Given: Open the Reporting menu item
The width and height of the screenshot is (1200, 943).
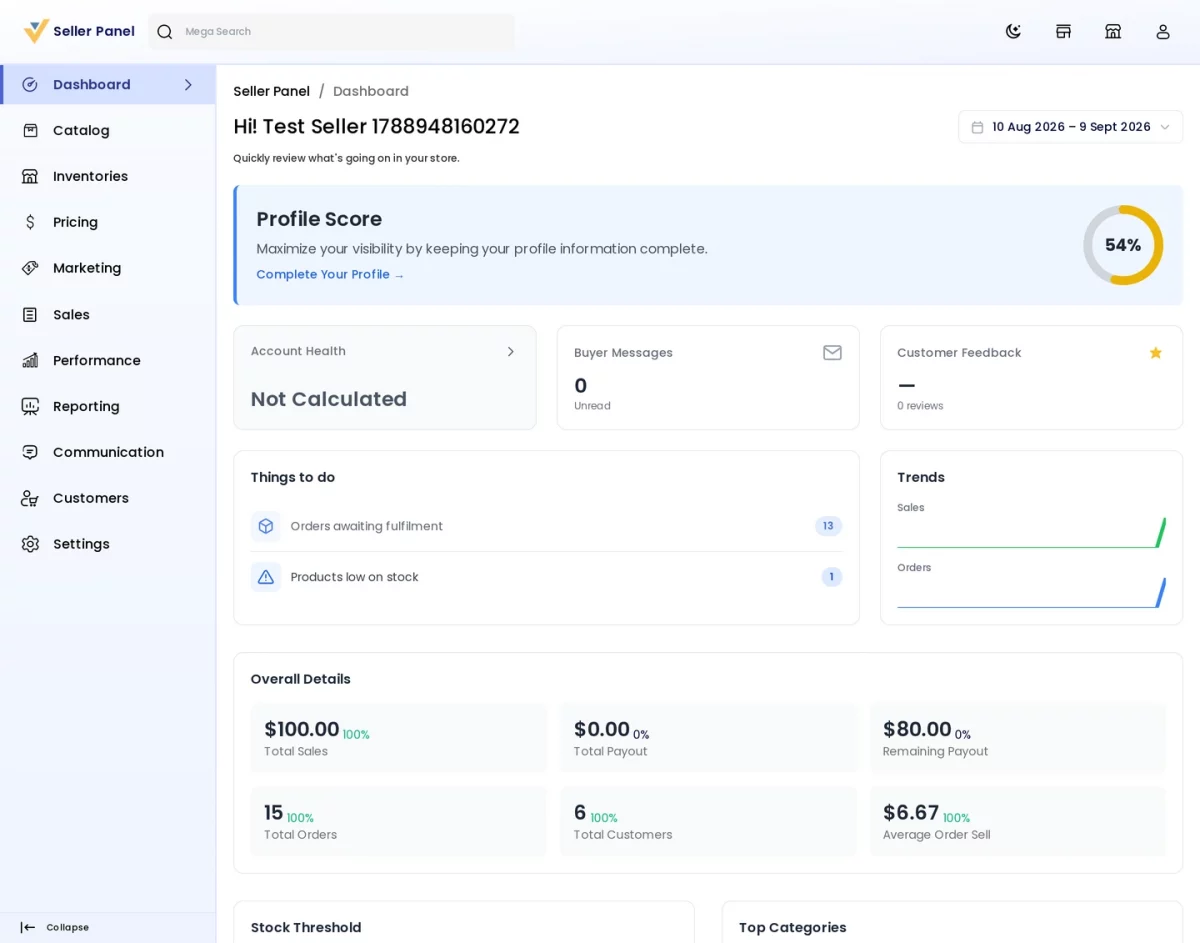Looking at the screenshot, I should (108, 406).
